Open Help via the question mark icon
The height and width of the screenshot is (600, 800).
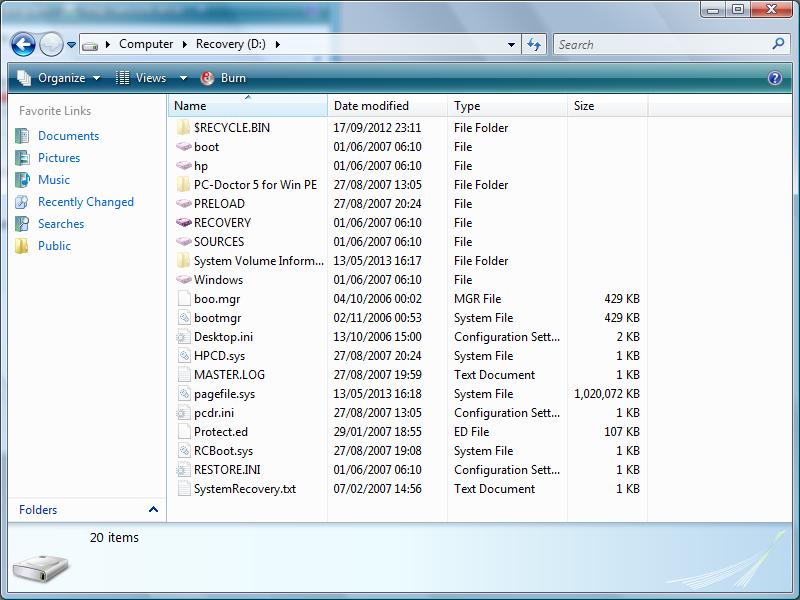(774, 78)
